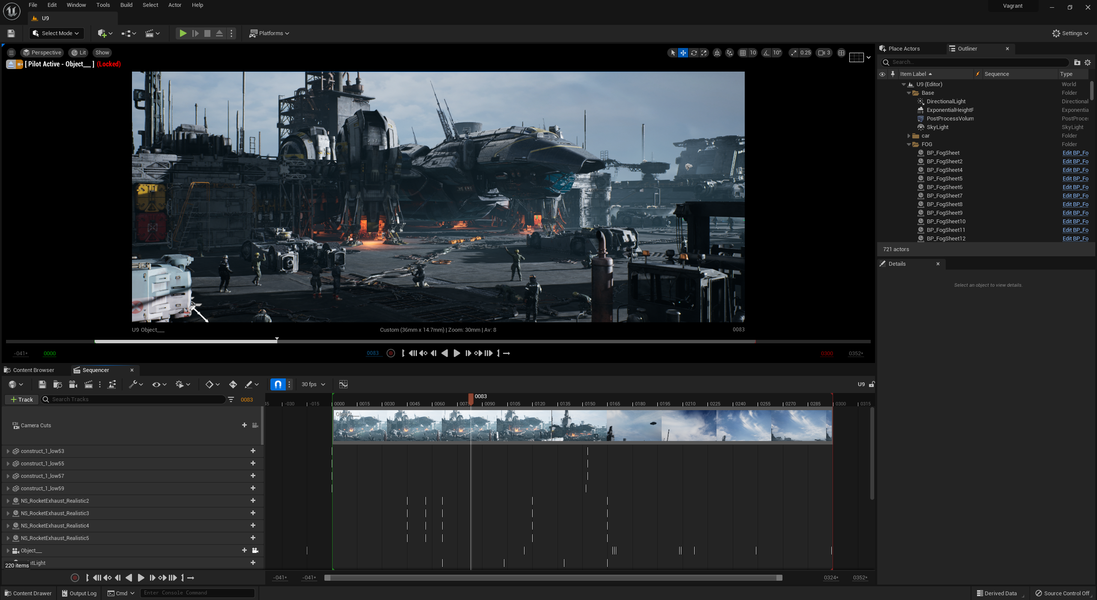This screenshot has width=1097, height=600.
Task: Switch to Place Actors tab
Action: [x=900, y=48]
